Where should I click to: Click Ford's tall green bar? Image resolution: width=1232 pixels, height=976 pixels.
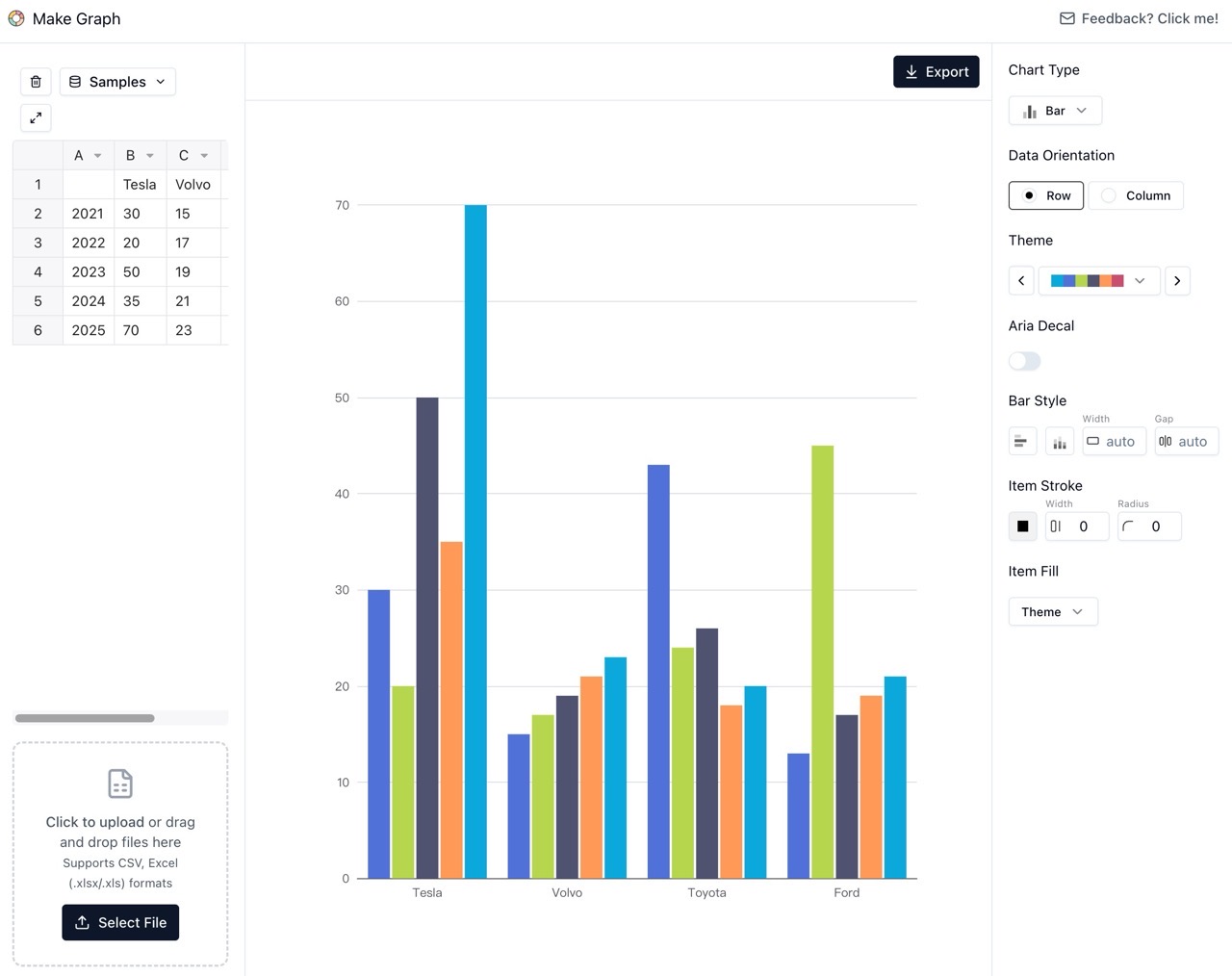(x=823, y=661)
